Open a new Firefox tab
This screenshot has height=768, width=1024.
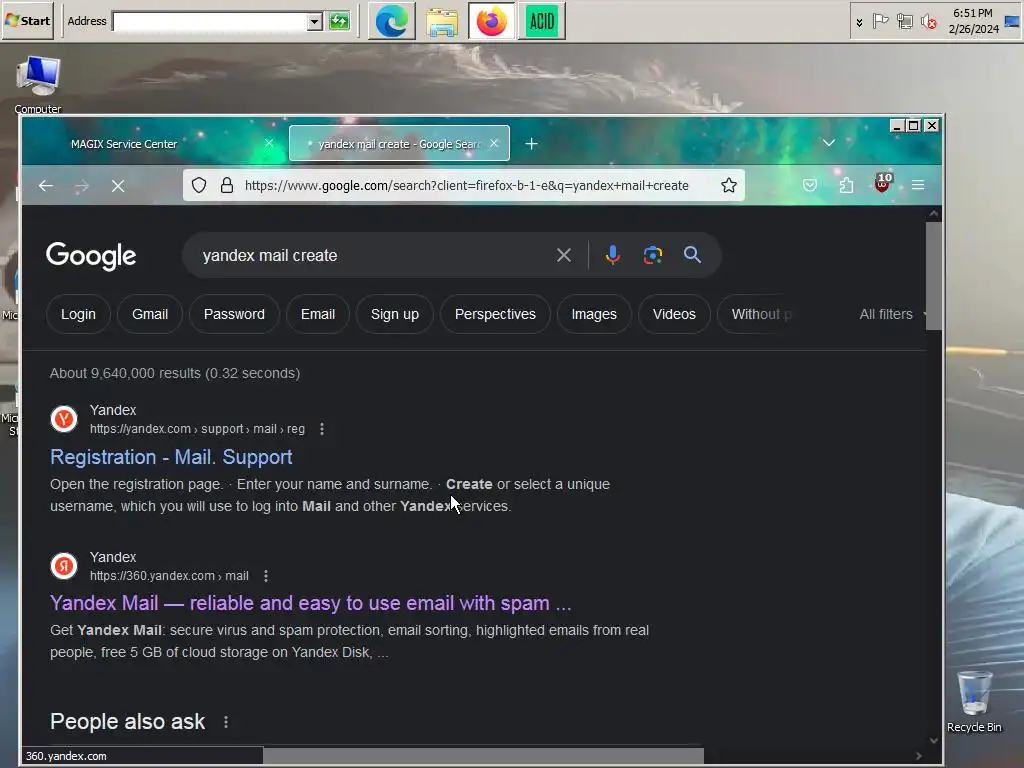point(532,144)
